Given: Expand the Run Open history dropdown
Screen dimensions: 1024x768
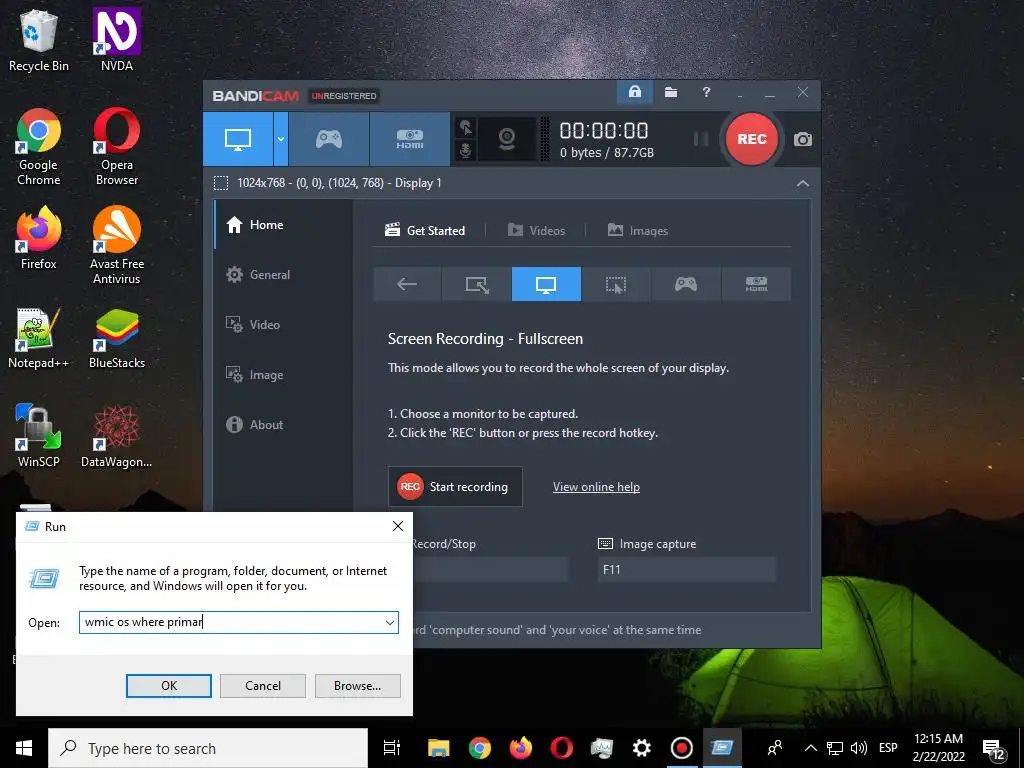Looking at the screenshot, I should [x=390, y=622].
